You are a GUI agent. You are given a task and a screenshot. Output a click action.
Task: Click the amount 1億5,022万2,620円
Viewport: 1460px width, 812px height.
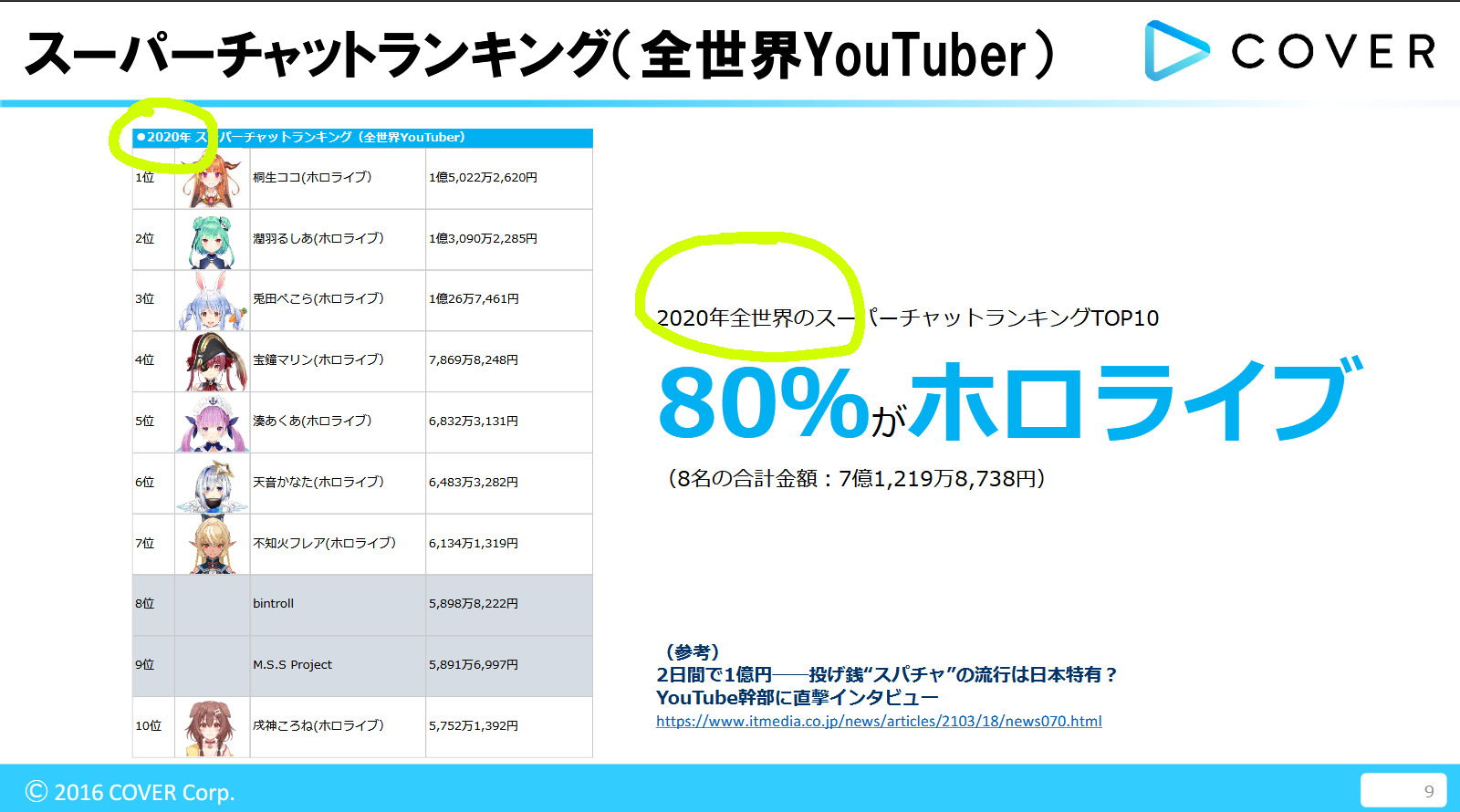483,177
